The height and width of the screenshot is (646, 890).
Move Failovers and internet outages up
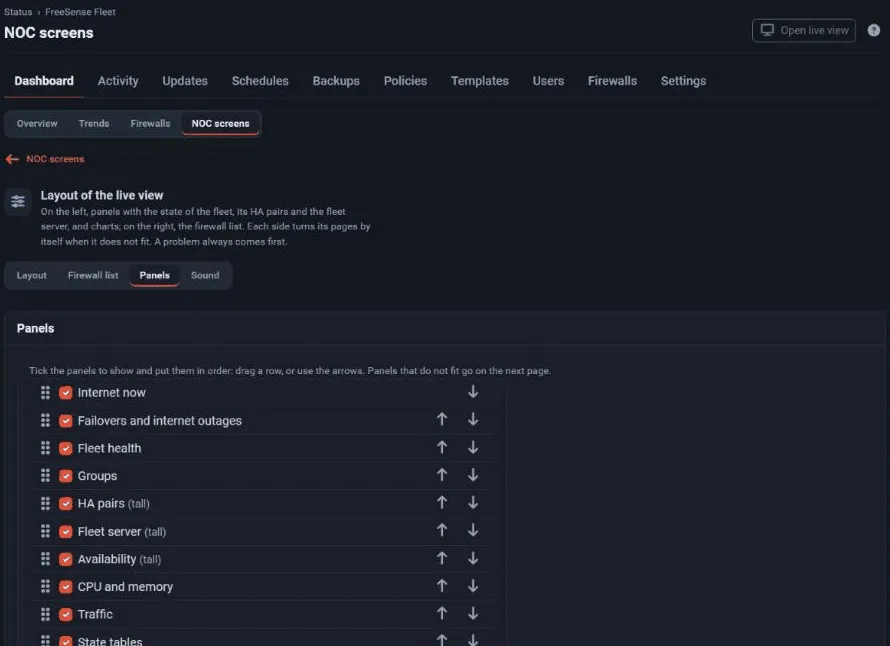point(442,420)
